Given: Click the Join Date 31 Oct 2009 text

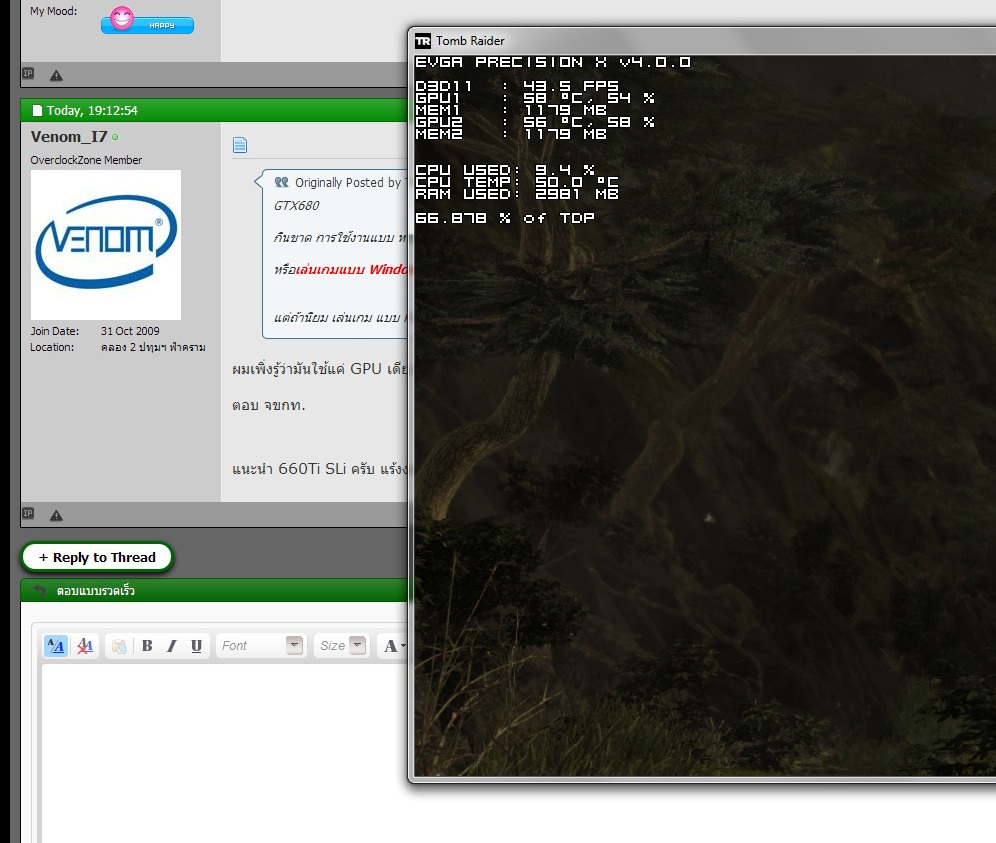Looking at the screenshot, I should (x=95, y=331).
